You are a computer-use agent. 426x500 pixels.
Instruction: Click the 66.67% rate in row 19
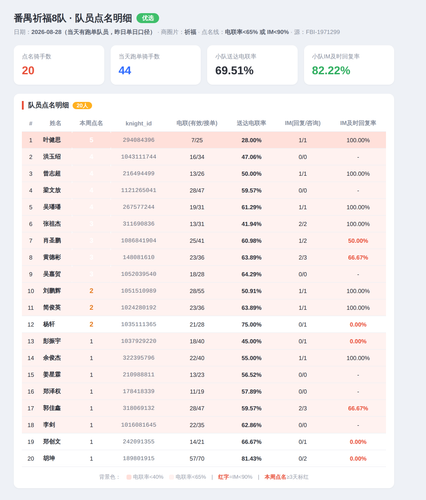pyautogui.click(x=251, y=442)
